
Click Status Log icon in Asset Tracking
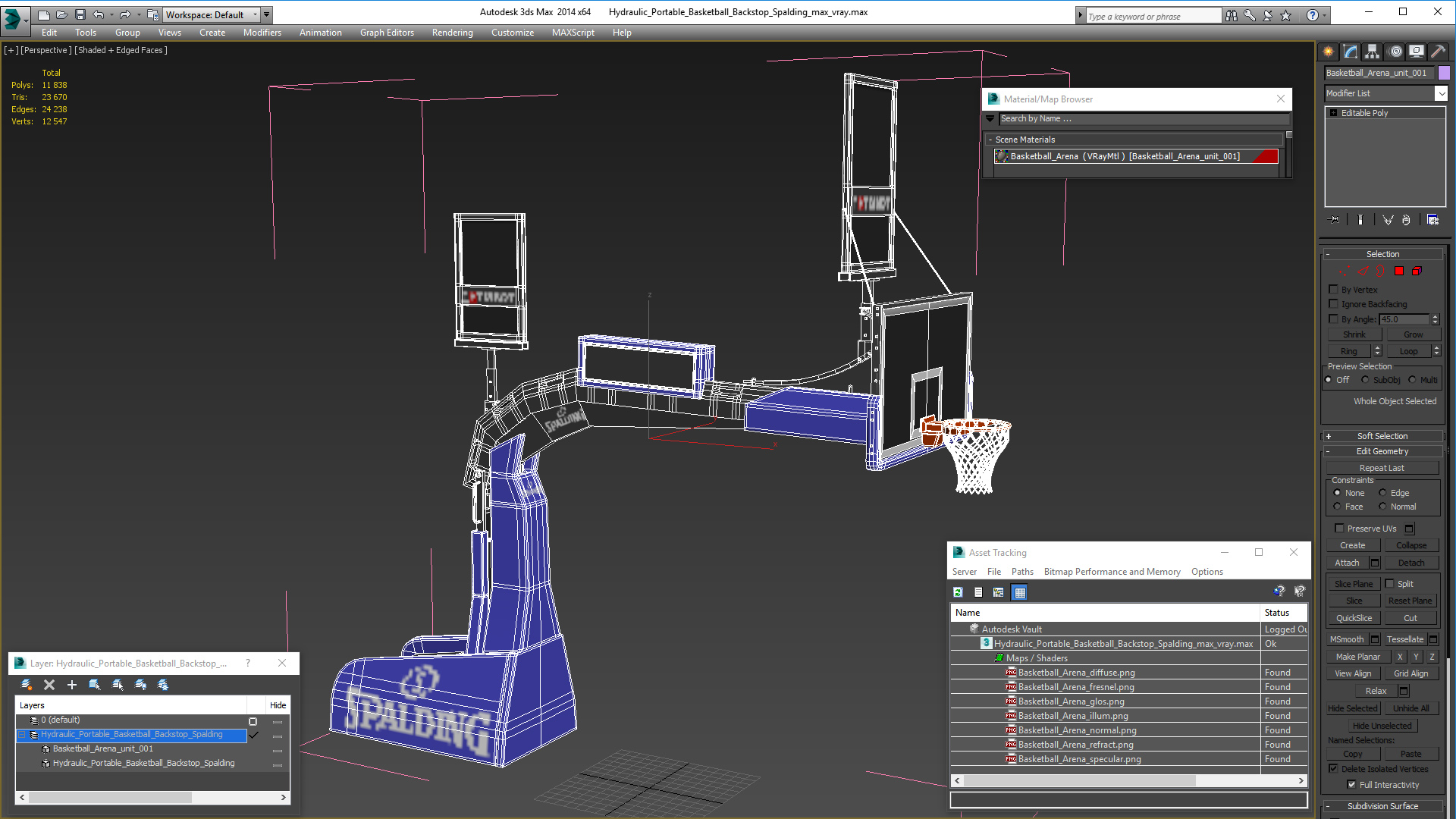click(x=978, y=592)
